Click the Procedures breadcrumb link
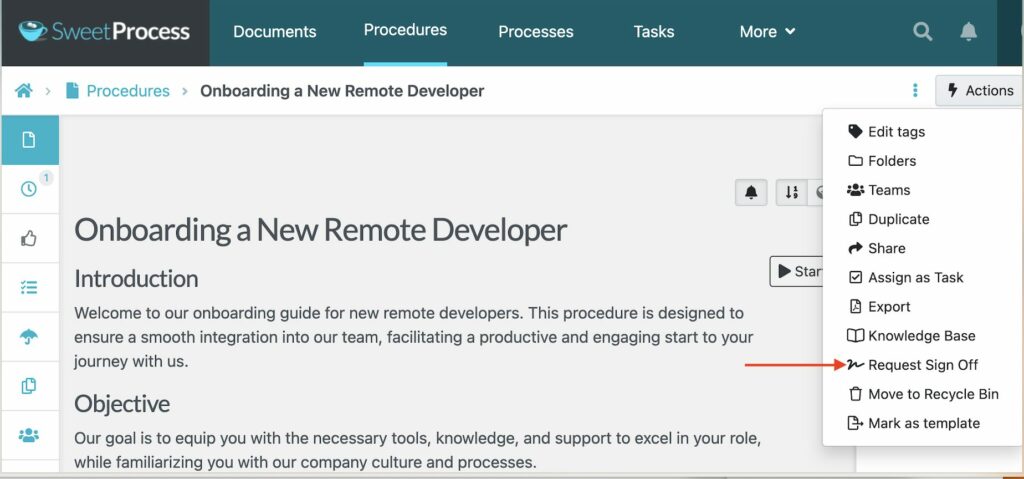This screenshot has width=1024, height=479. pos(127,91)
